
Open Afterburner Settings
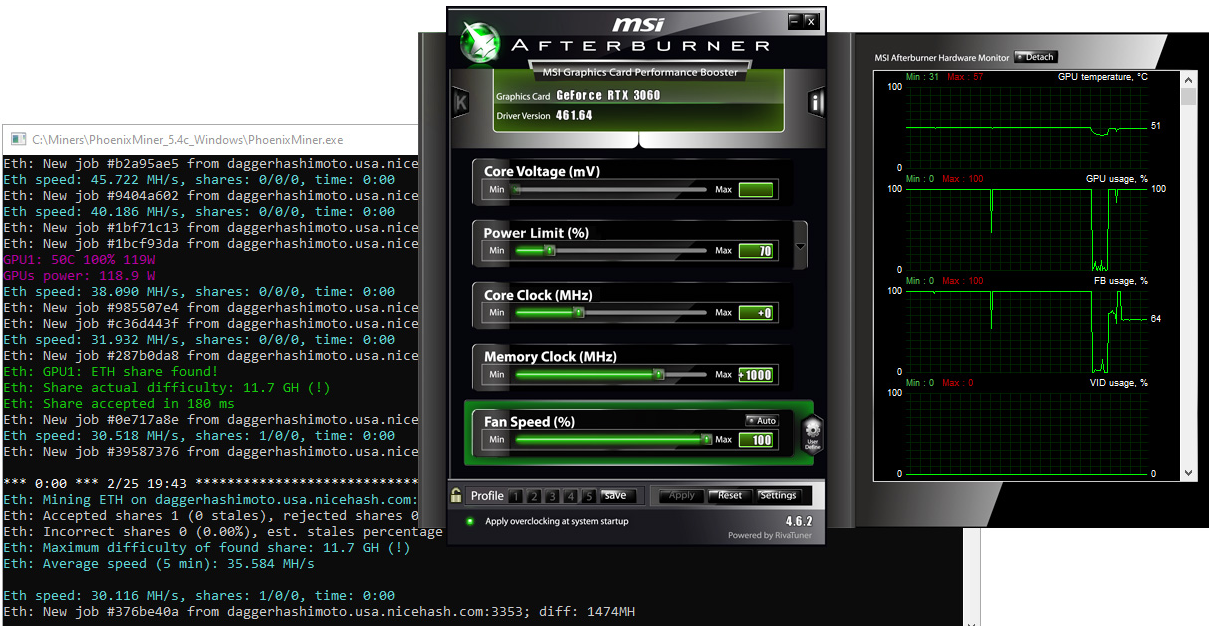[x=778, y=496]
